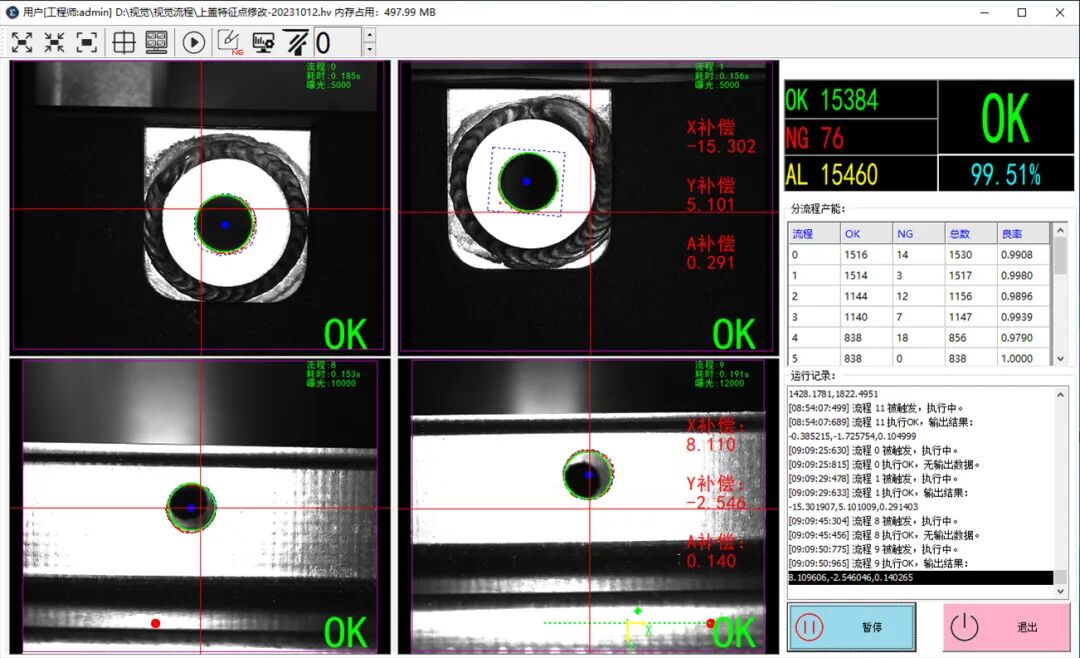Select table cell with value 1156
Screen dimensions: 1080x658
coord(971,296)
